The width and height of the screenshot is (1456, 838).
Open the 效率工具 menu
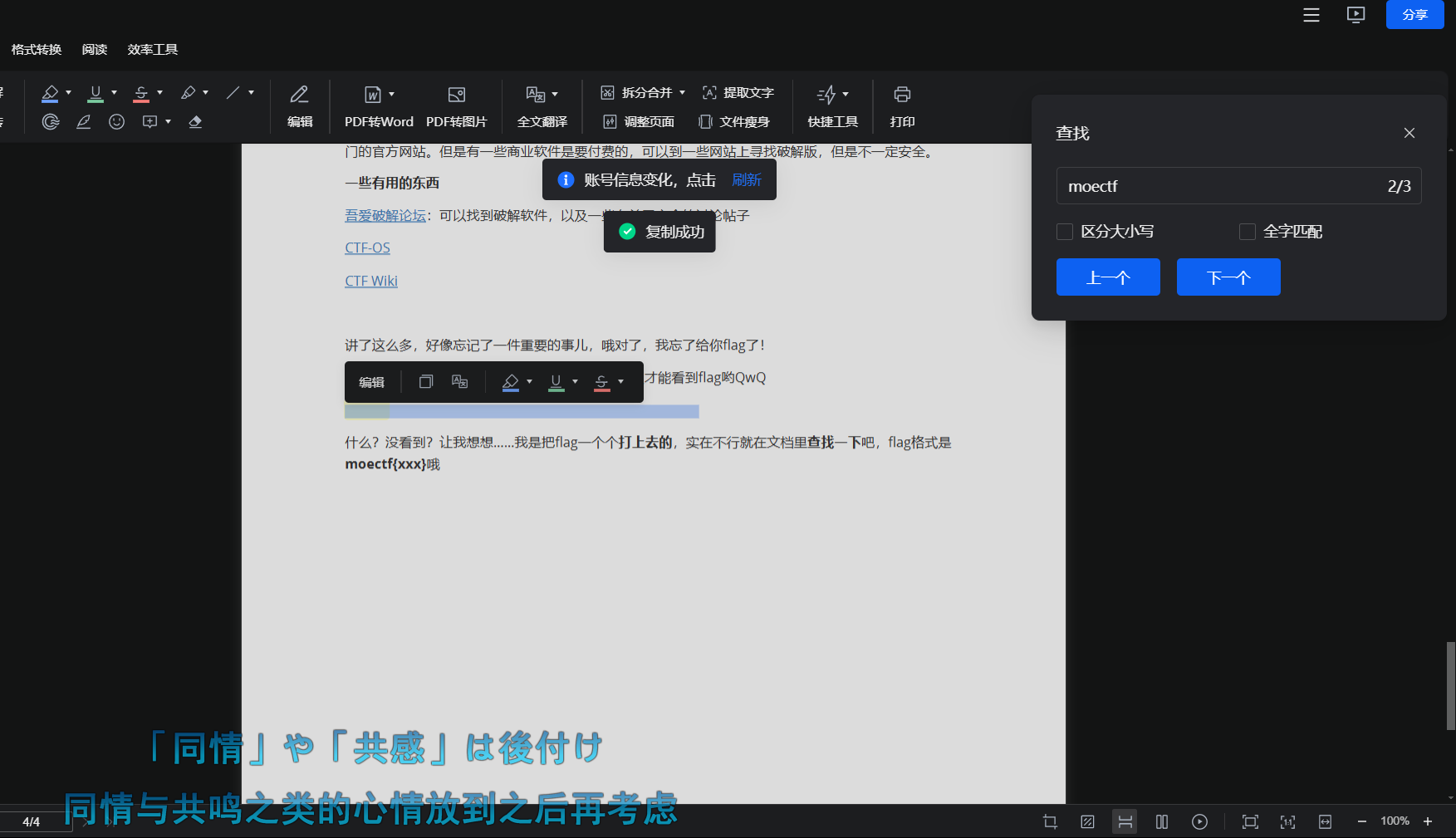click(151, 49)
